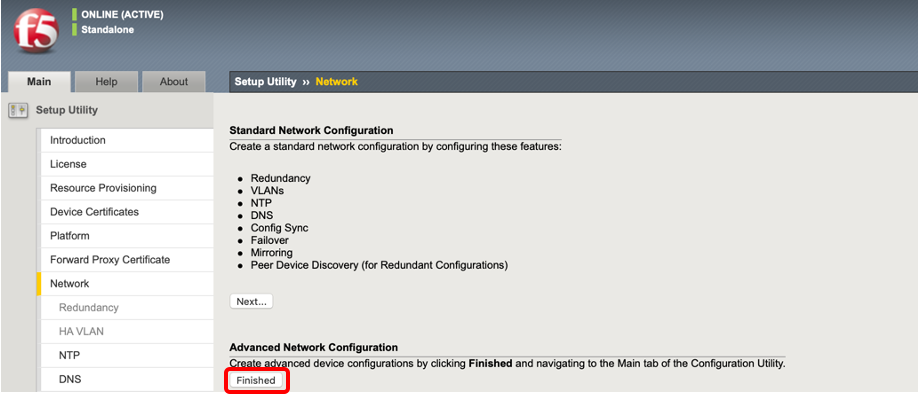
Task: Click the Config Sync bullet item
Action: click(279, 228)
